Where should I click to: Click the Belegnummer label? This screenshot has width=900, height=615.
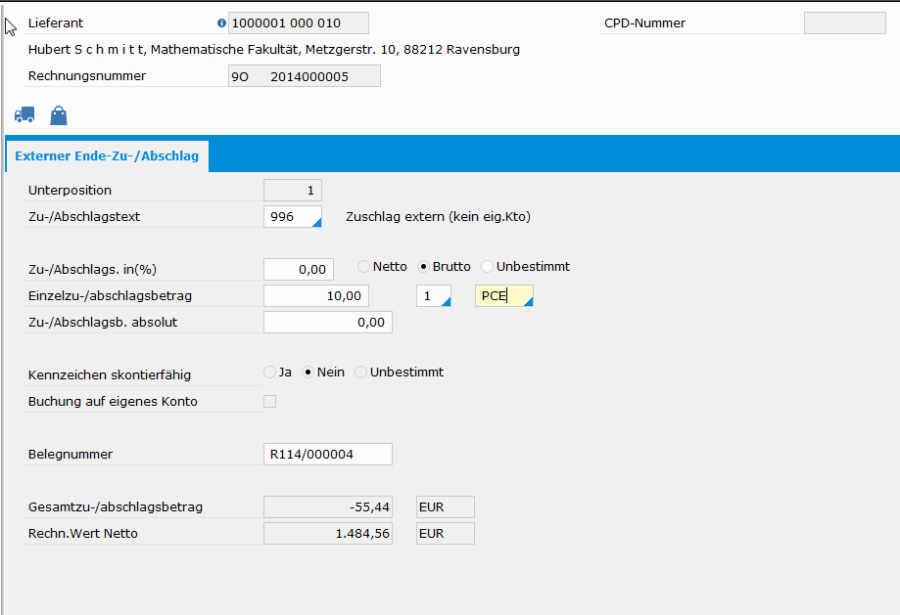point(70,454)
